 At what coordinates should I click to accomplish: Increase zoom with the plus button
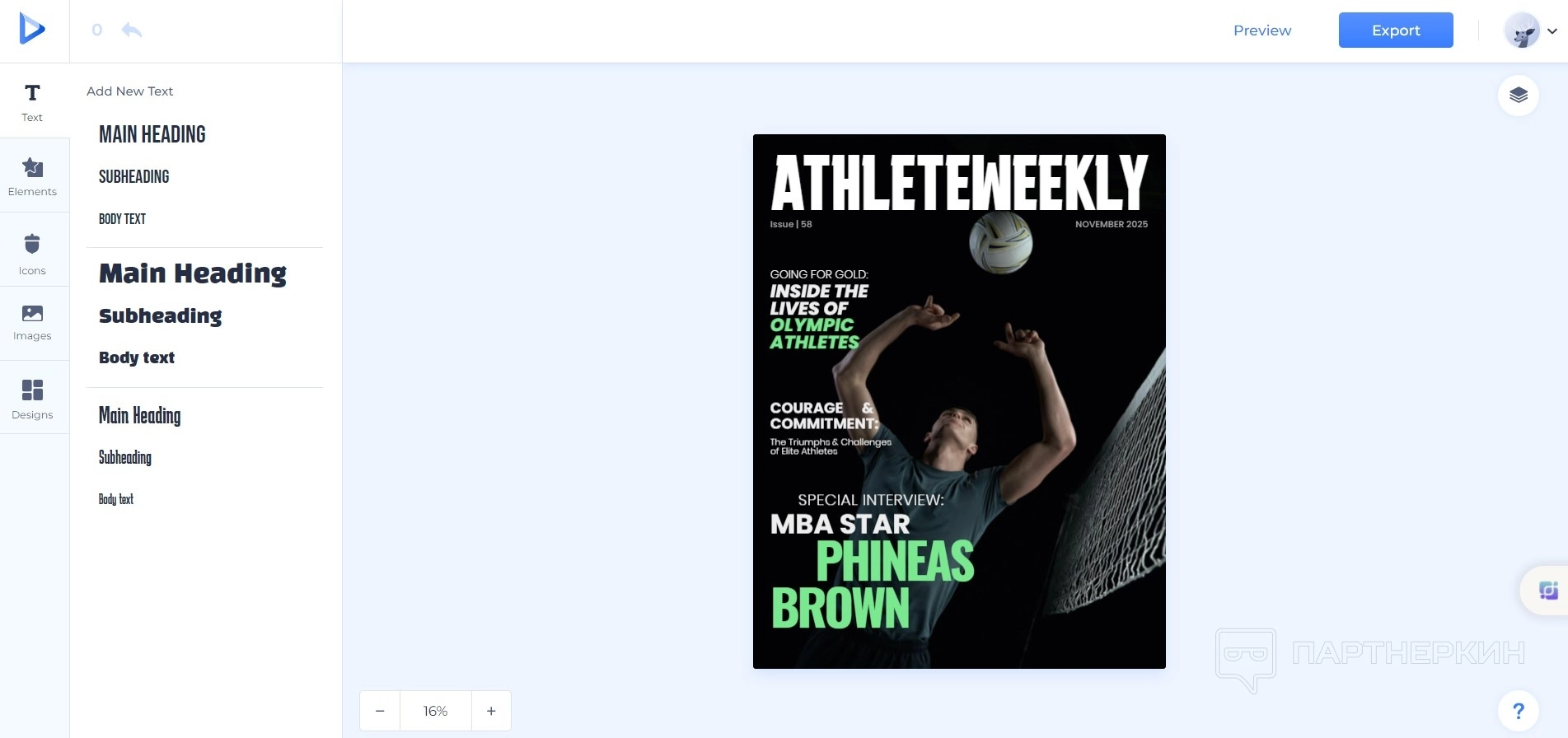pyautogui.click(x=491, y=711)
